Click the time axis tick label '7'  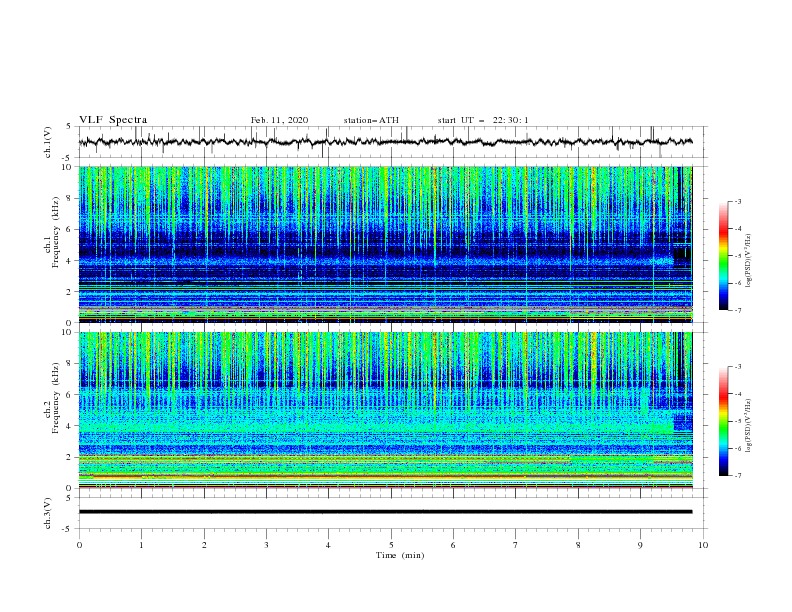click(x=516, y=545)
